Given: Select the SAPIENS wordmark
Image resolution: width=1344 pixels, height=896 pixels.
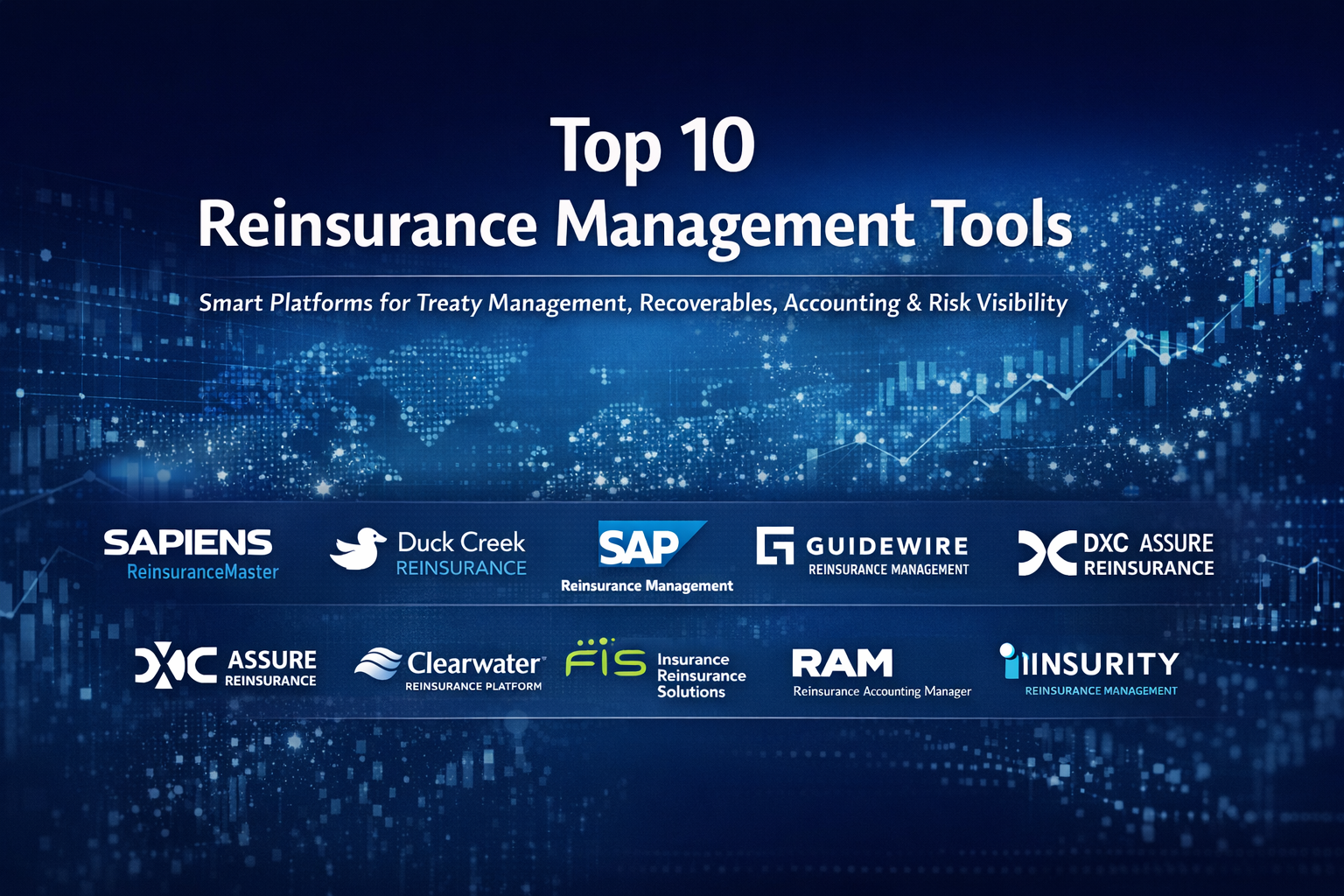Looking at the screenshot, I should (188, 542).
